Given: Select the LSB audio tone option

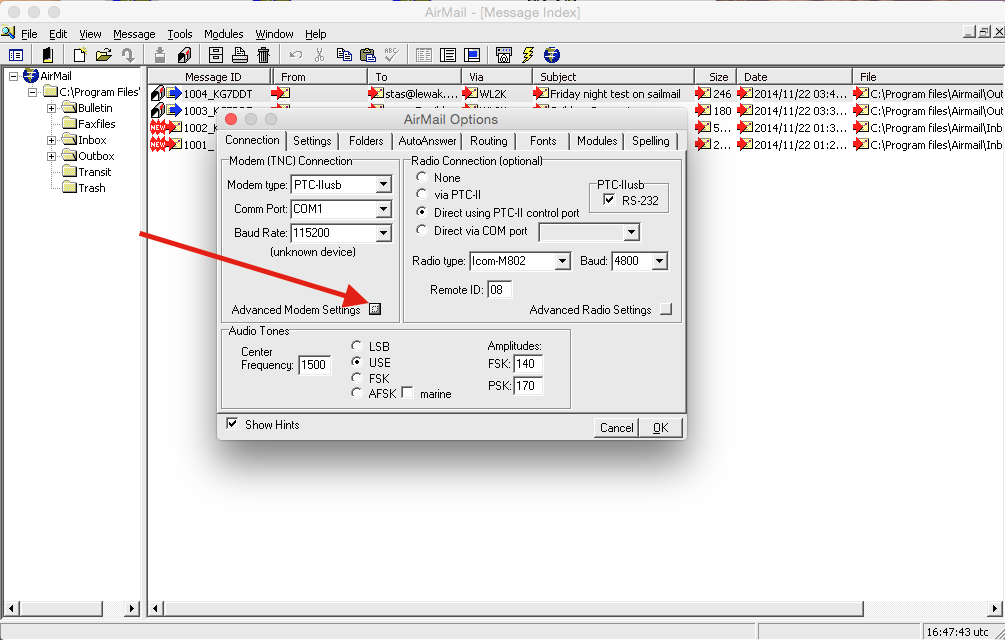Looking at the screenshot, I should (x=357, y=345).
